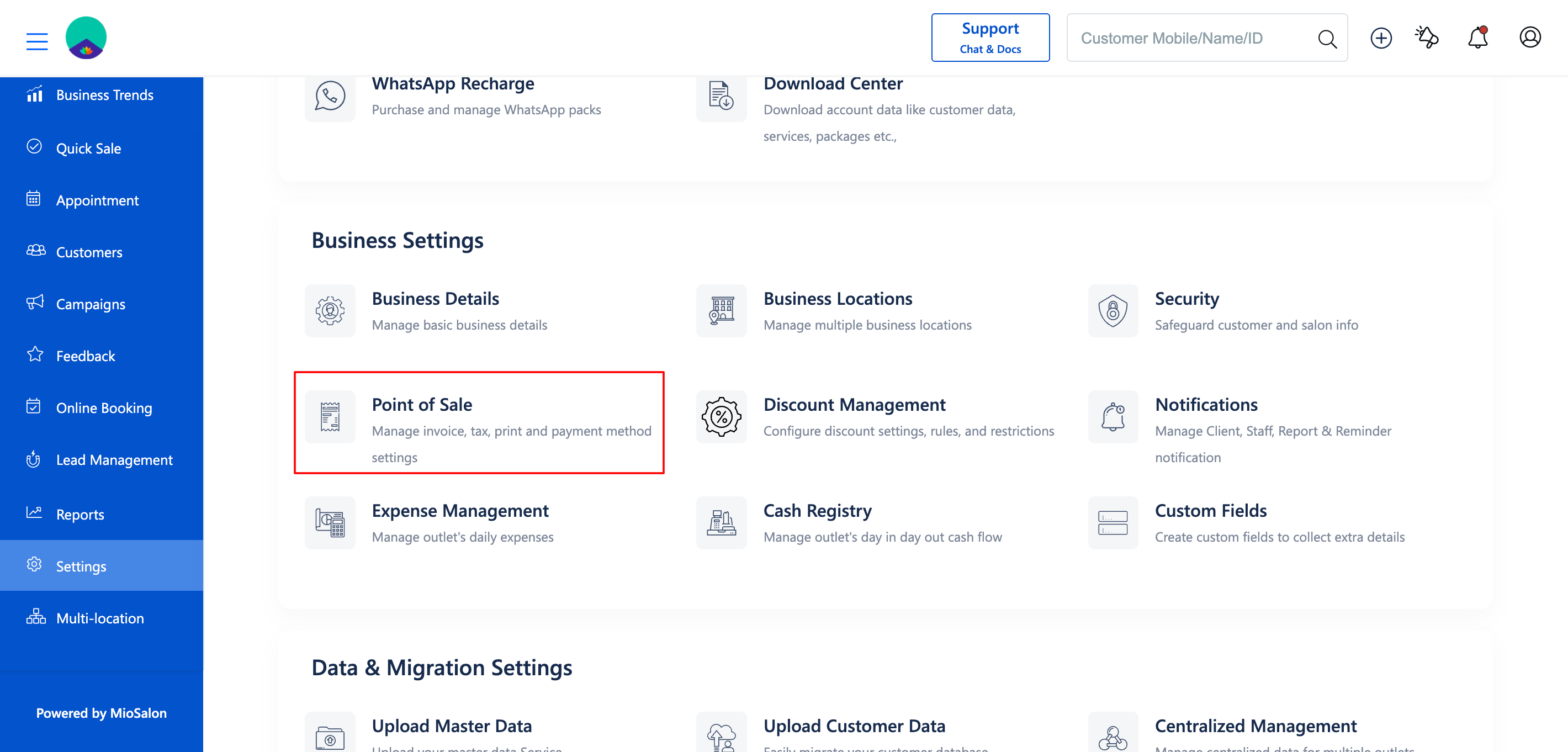Click Support Chat & Docs button

(x=990, y=38)
